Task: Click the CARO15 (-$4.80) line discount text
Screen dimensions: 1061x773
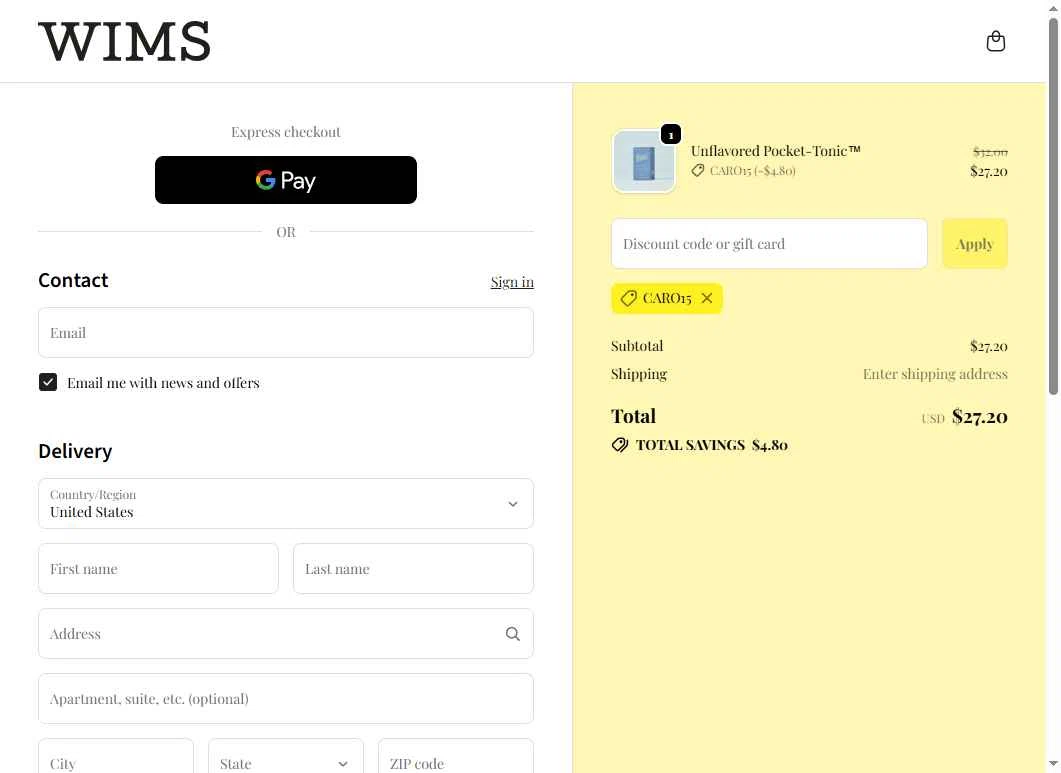Action: (752, 171)
